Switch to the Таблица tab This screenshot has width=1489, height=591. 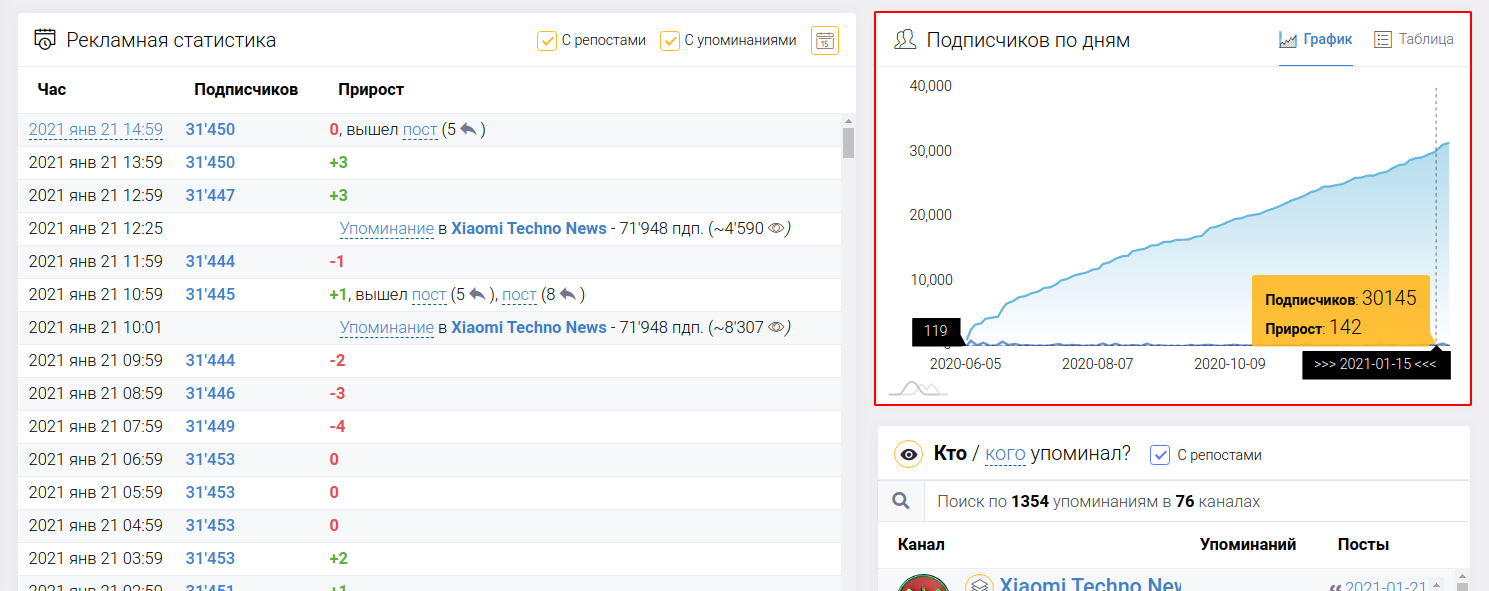click(1414, 40)
